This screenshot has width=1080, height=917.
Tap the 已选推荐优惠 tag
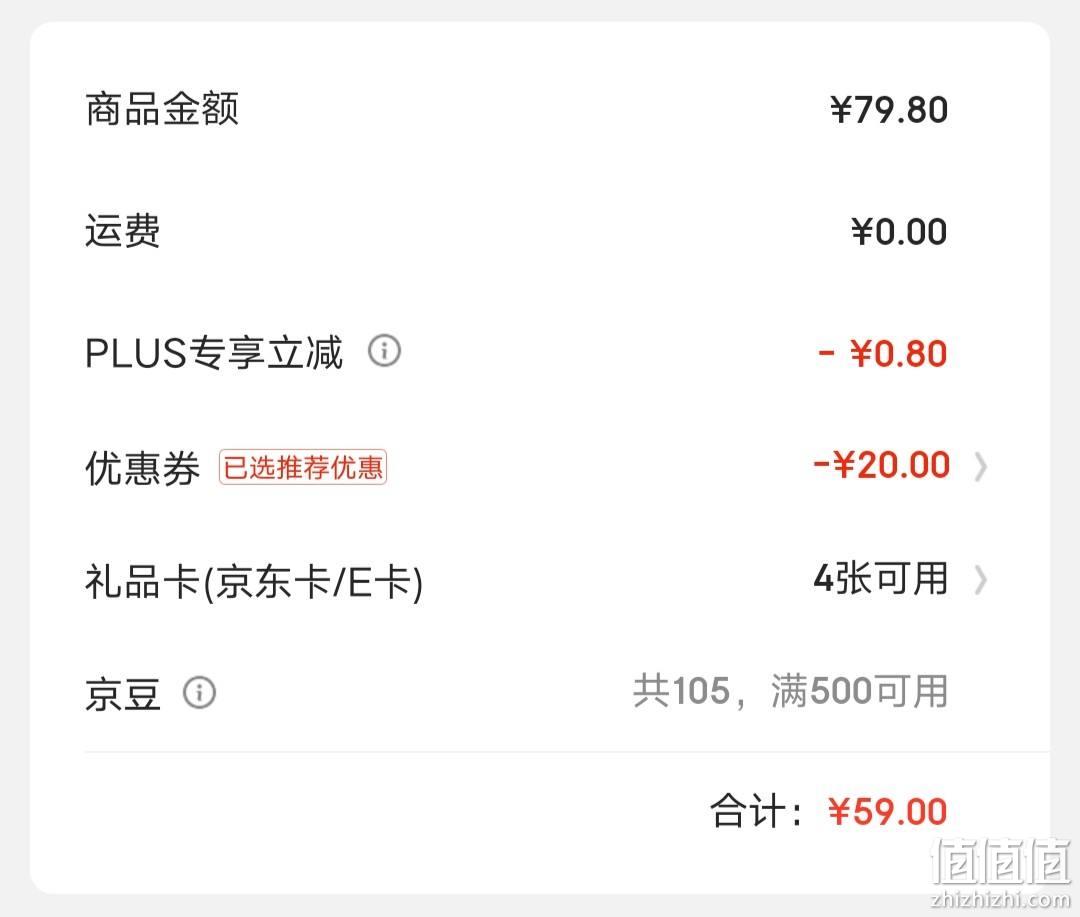tap(303, 467)
